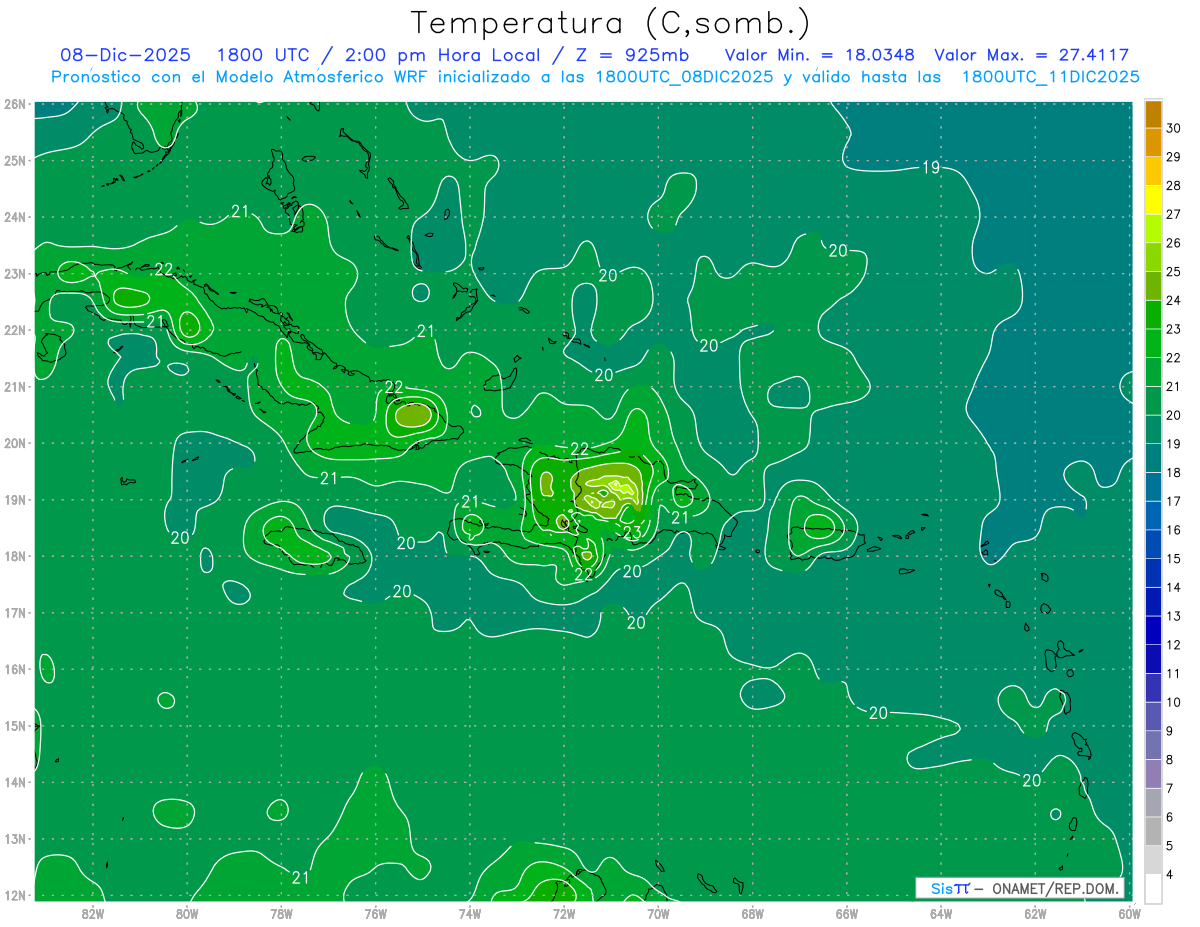1200x927 pixels.
Task: Click the 23 contour label over Hispaniola
Action: (632, 532)
